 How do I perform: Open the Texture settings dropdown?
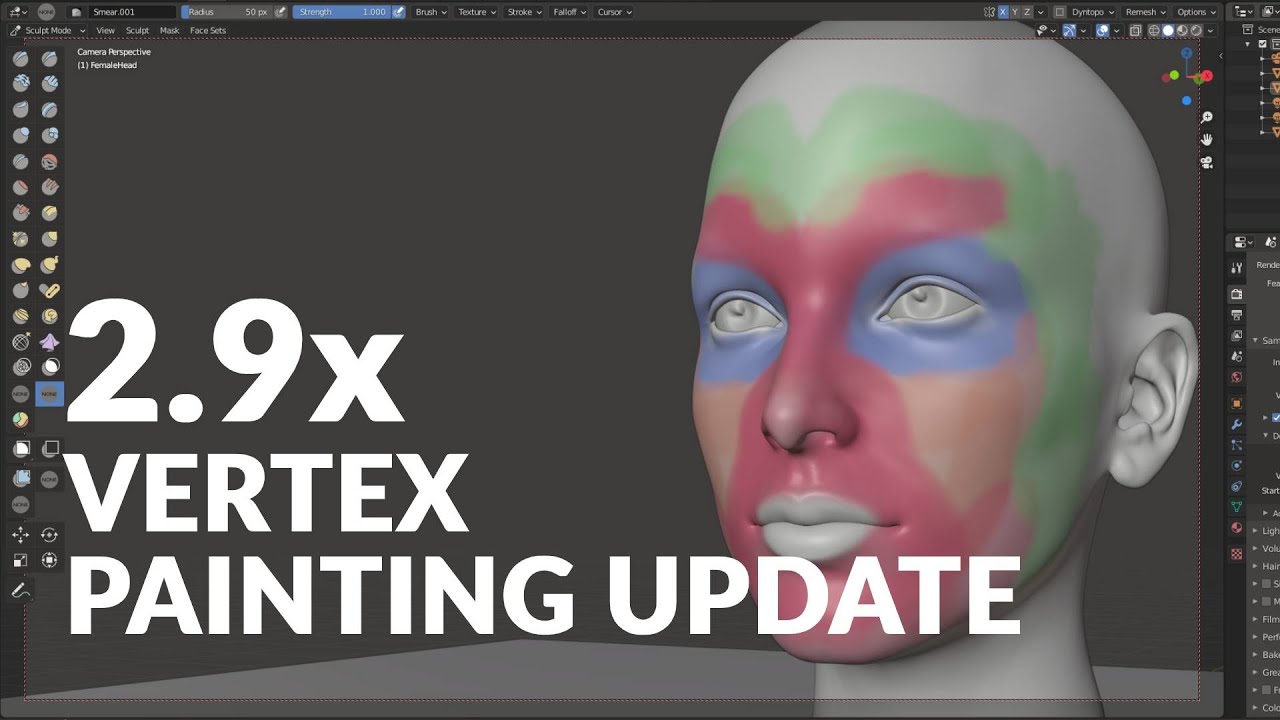click(476, 12)
